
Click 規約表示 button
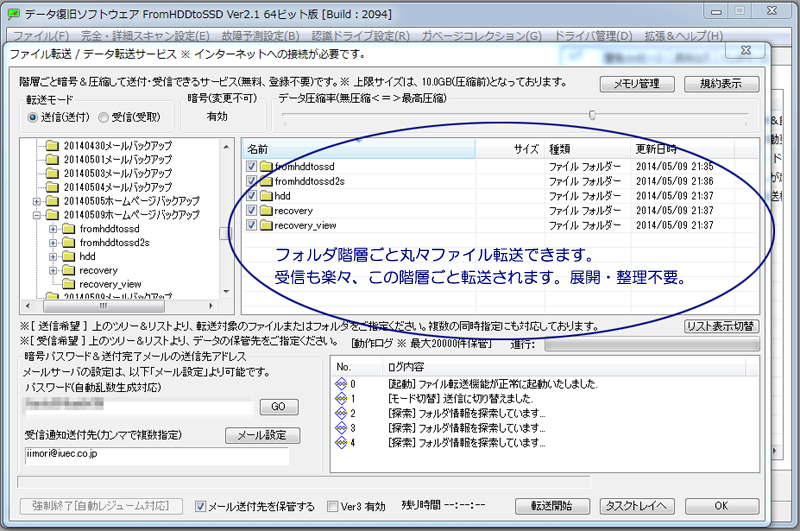(721, 84)
